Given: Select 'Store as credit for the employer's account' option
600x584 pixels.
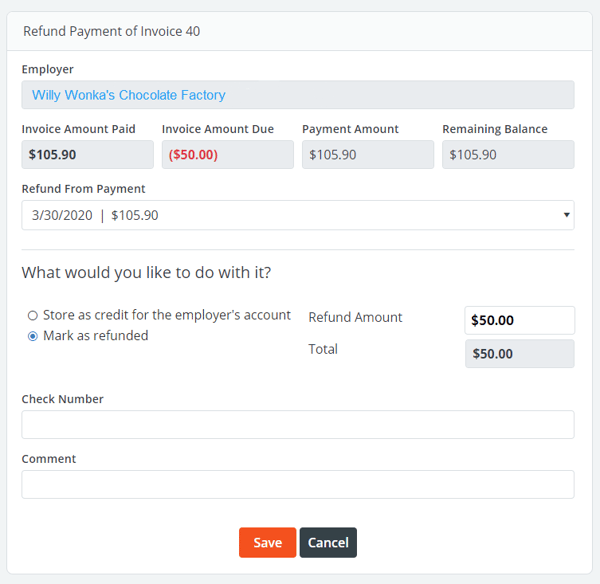Looking at the screenshot, I should pyautogui.click(x=33, y=315).
